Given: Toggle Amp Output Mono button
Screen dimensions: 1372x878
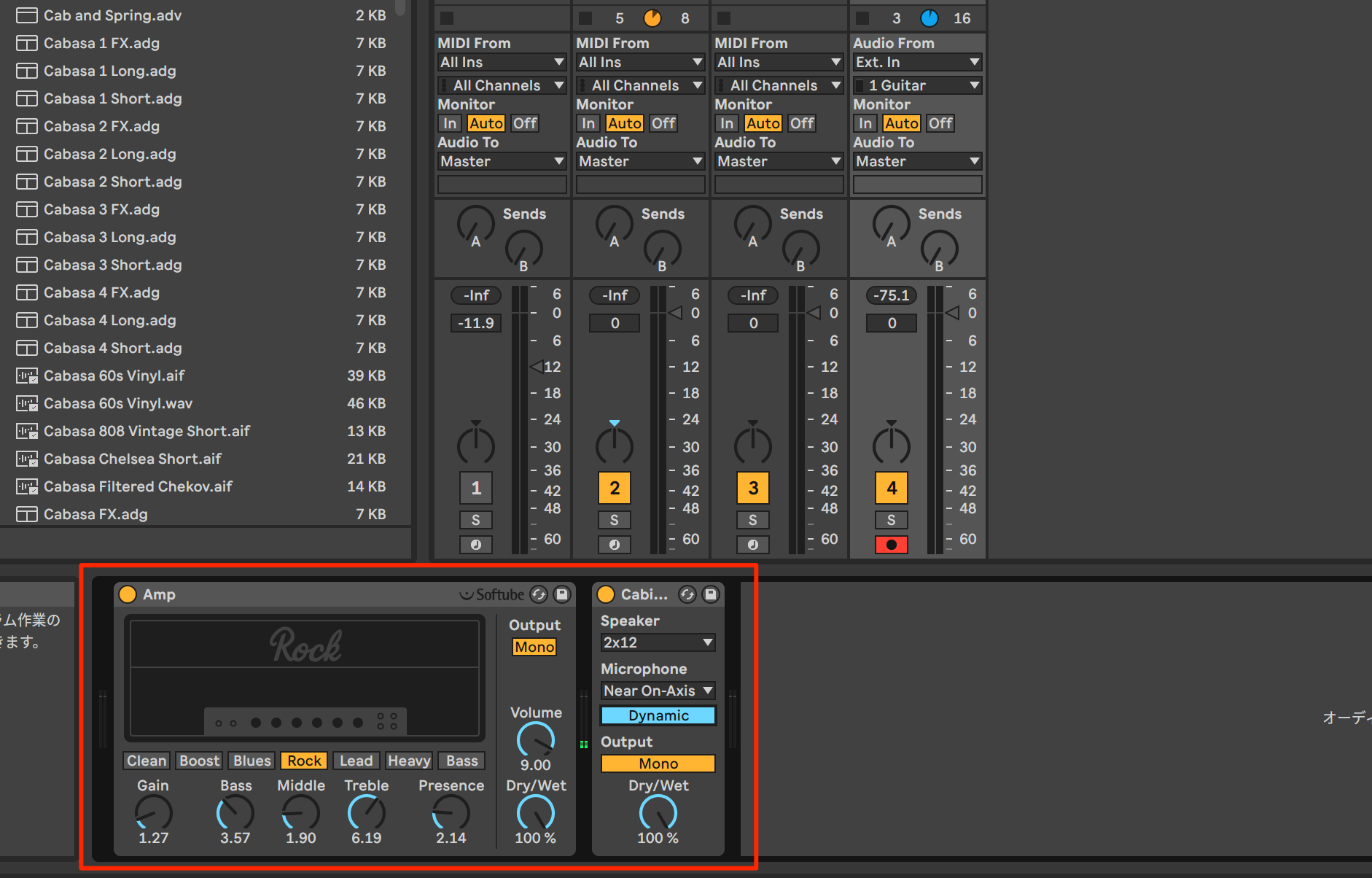Looking at the screenshot, I should click(534, 647).
